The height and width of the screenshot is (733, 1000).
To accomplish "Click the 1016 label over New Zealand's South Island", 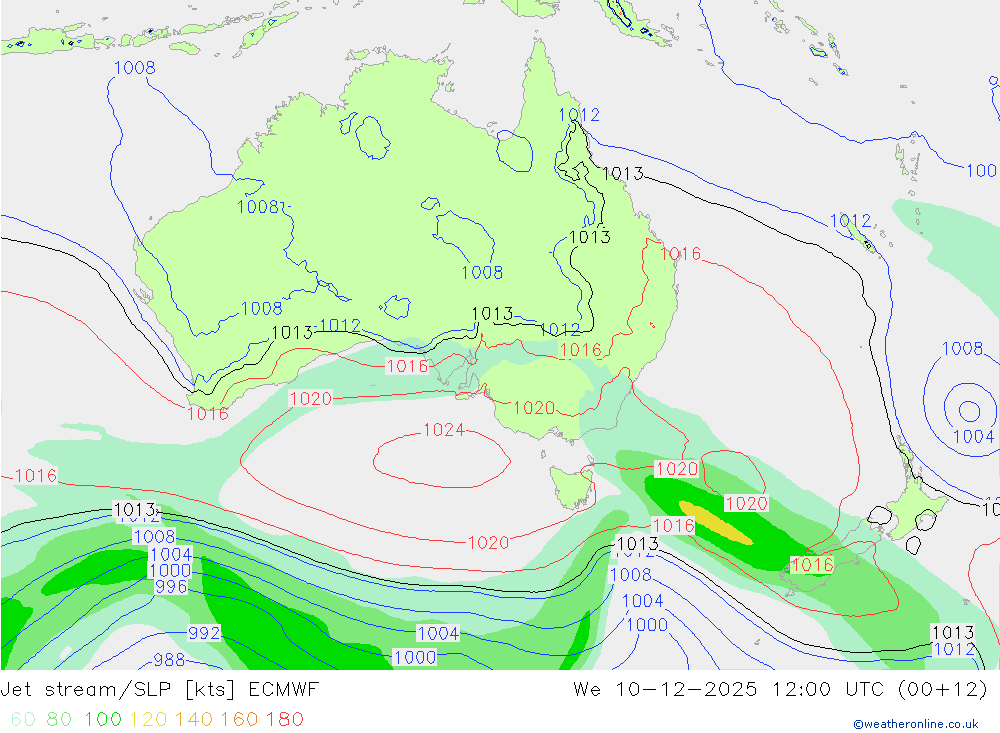I will 812,565.
